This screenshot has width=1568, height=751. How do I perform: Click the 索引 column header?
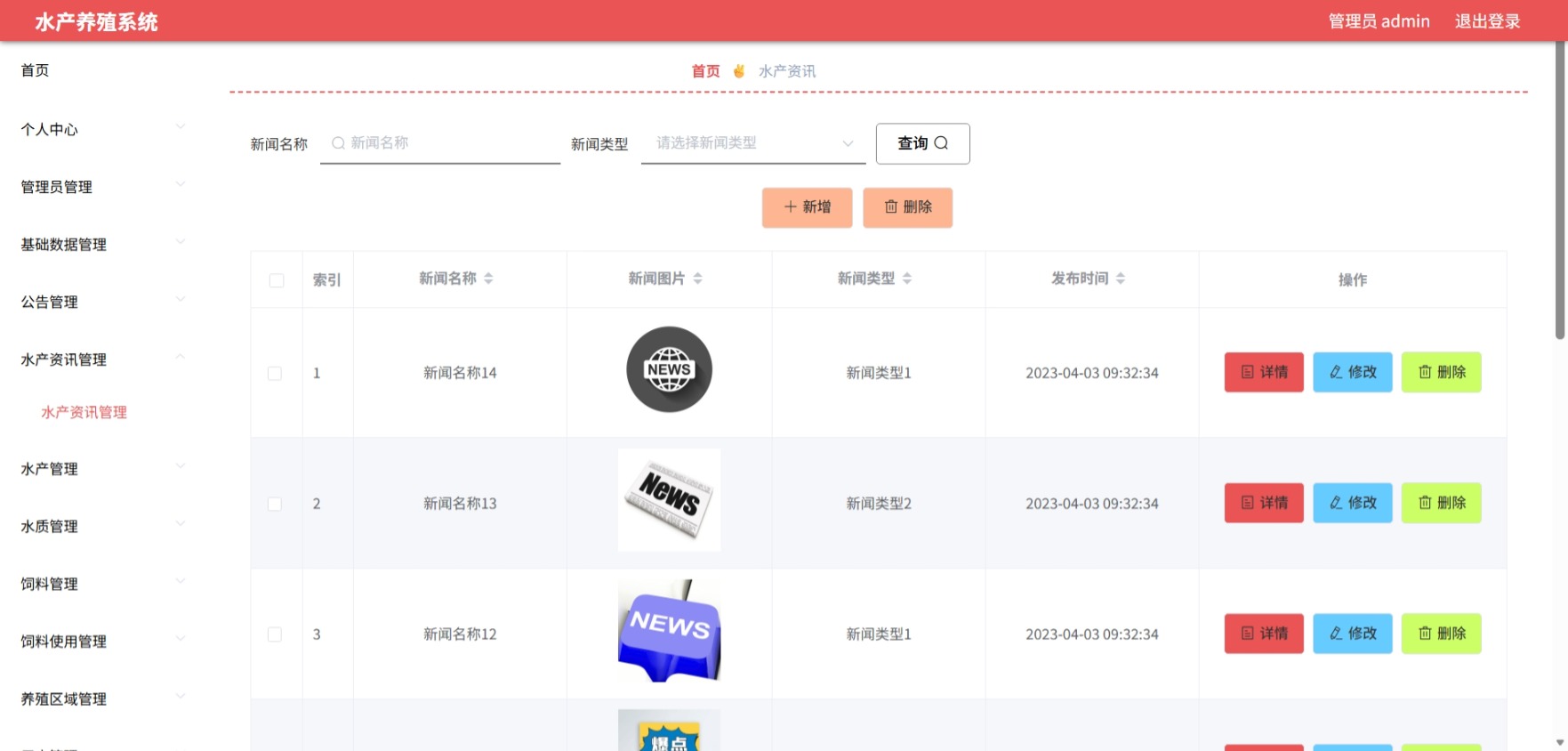pyautogui.click(x=327, y=280)
